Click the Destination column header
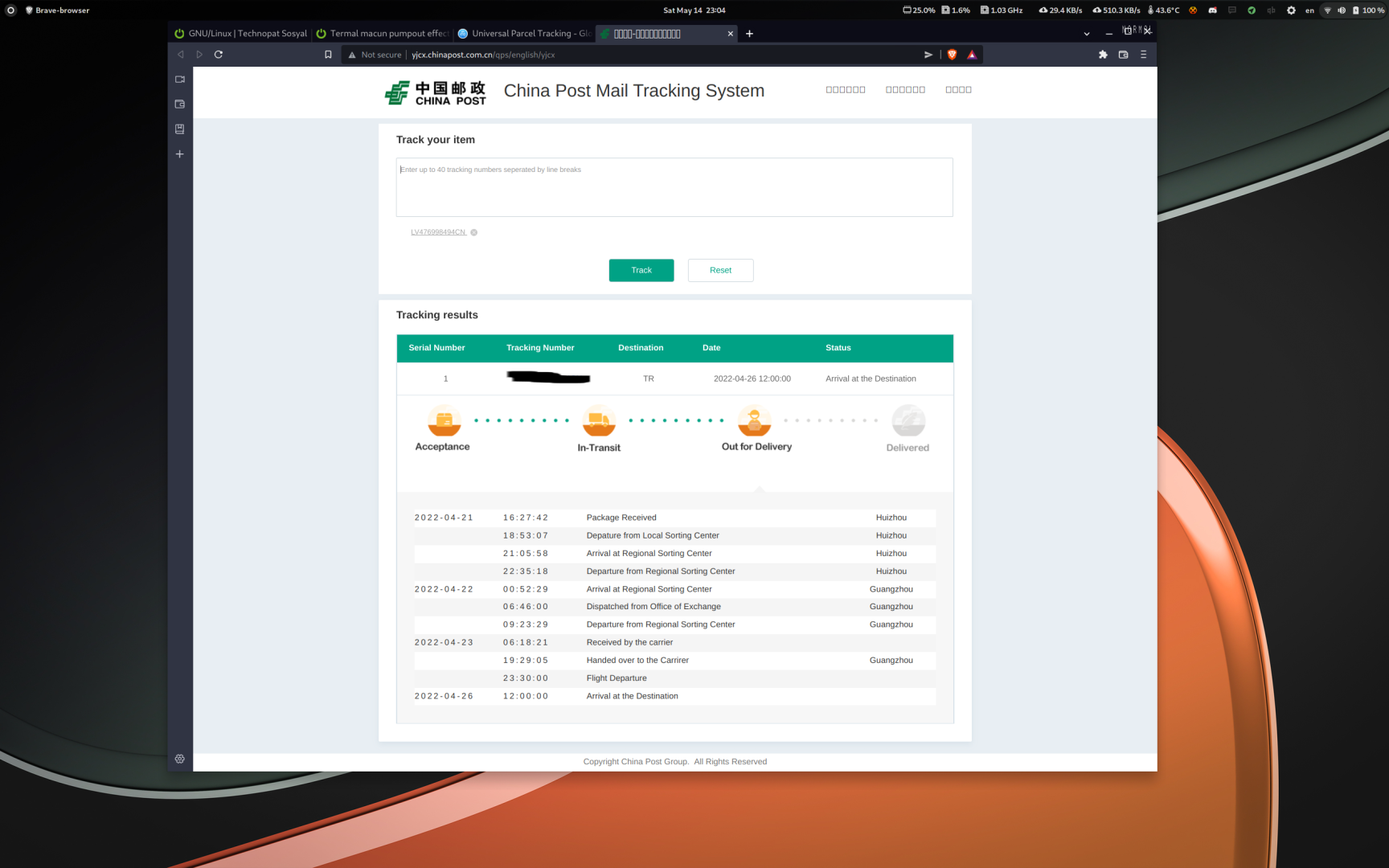1389x868 pixels. click(641, 348)
